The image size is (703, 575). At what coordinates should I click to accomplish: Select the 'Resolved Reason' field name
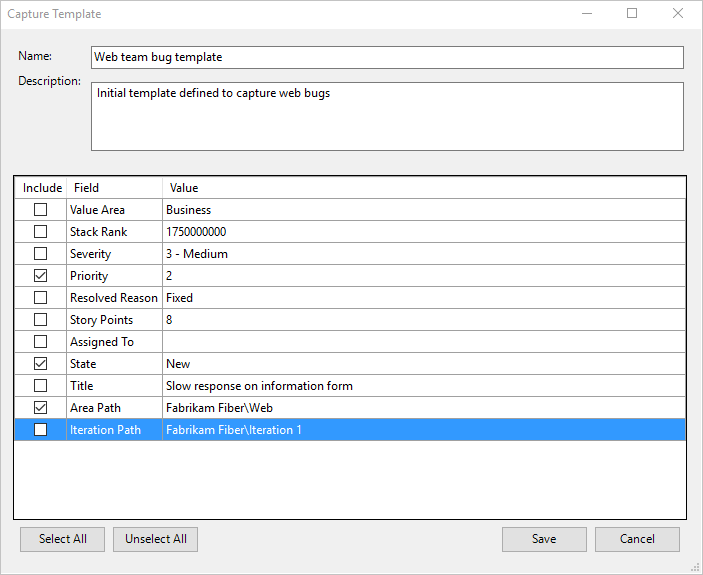click(x=114, y=297)
